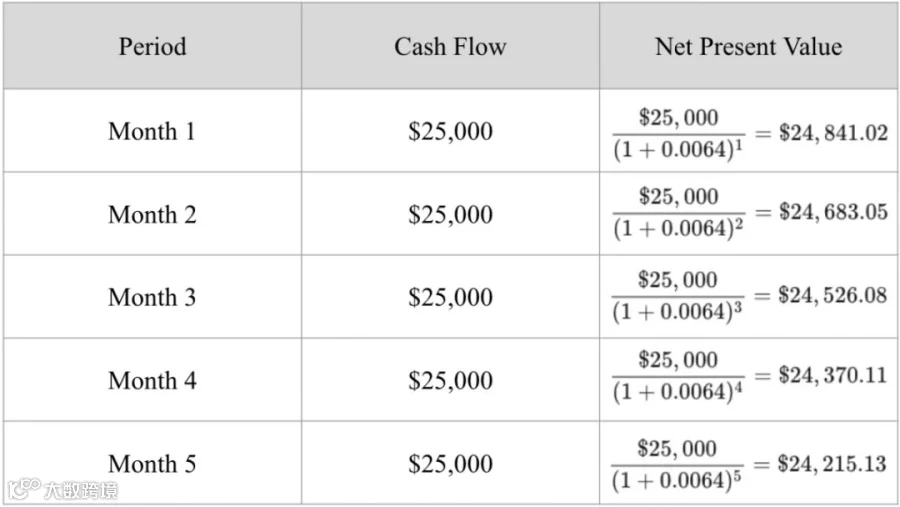The image size is (900, 507).
Task: Click the Month 1 period cell
Action: click(152, 131)
